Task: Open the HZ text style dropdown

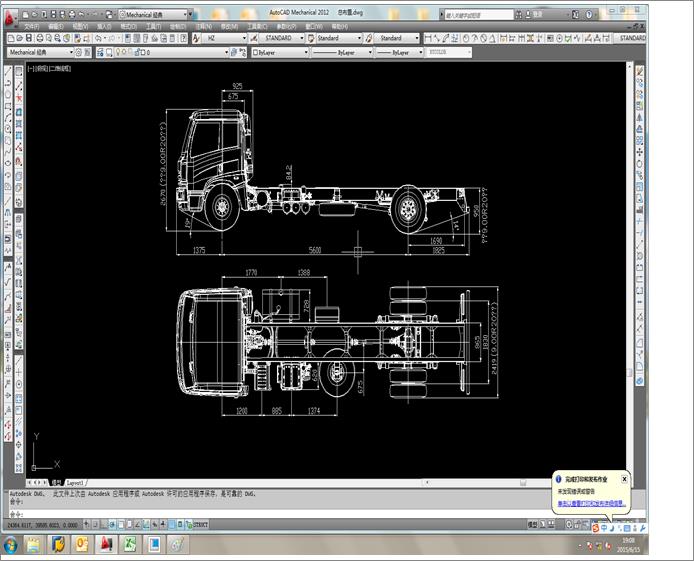Action: (x=244, y=38)
